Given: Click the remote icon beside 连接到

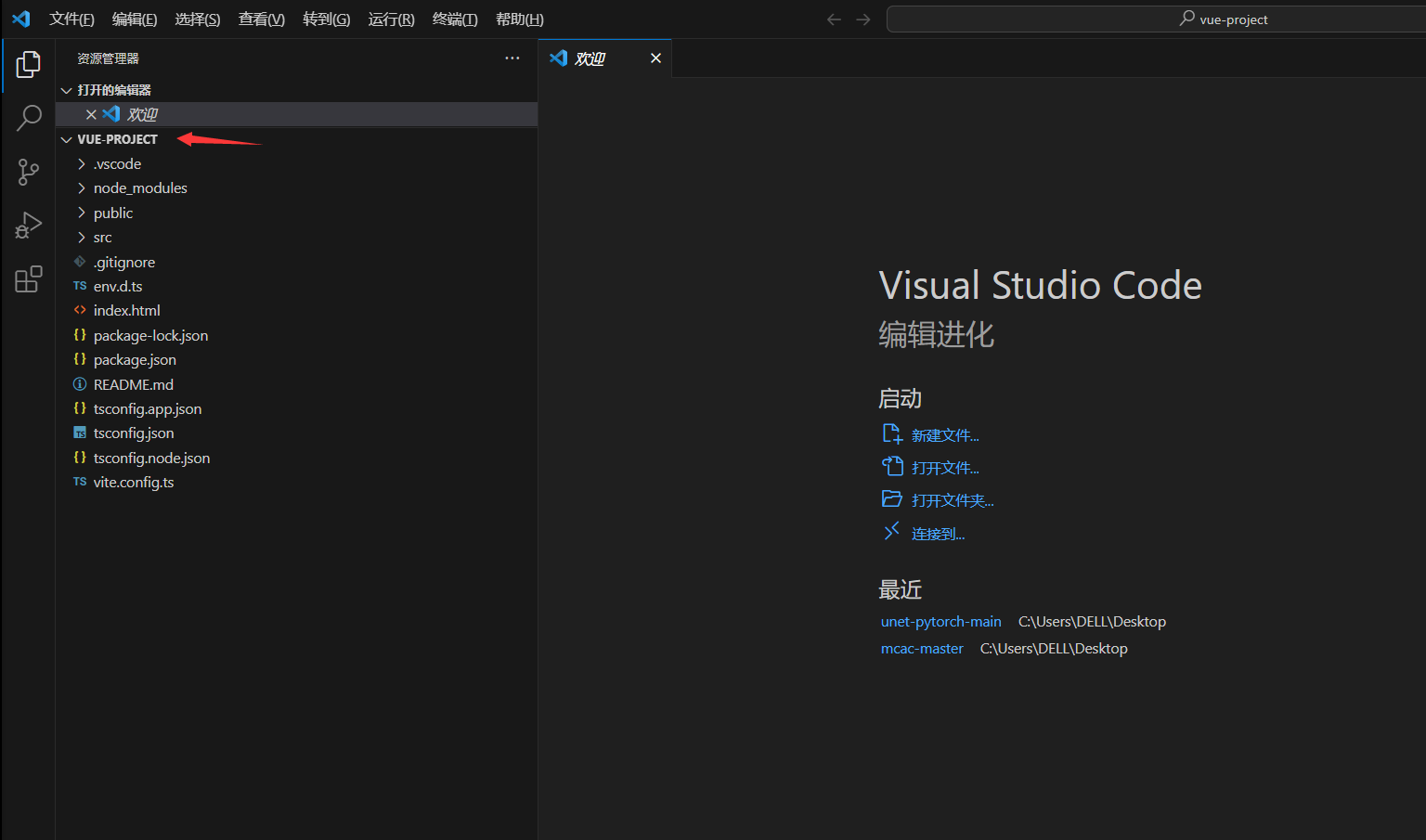Looking at the screenshot, I should pyautogui.click(x=891, y=532).
